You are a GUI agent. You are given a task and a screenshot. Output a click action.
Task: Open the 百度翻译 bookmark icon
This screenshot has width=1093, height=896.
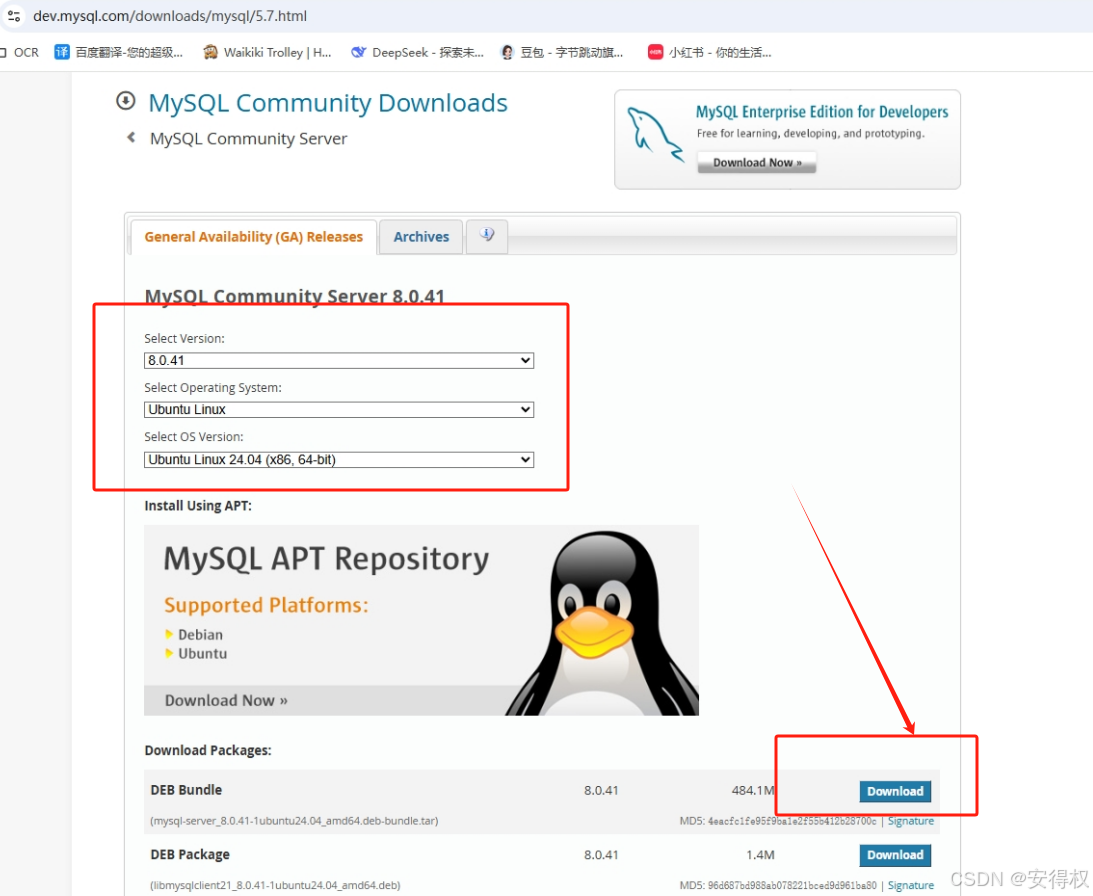(62, 52)
